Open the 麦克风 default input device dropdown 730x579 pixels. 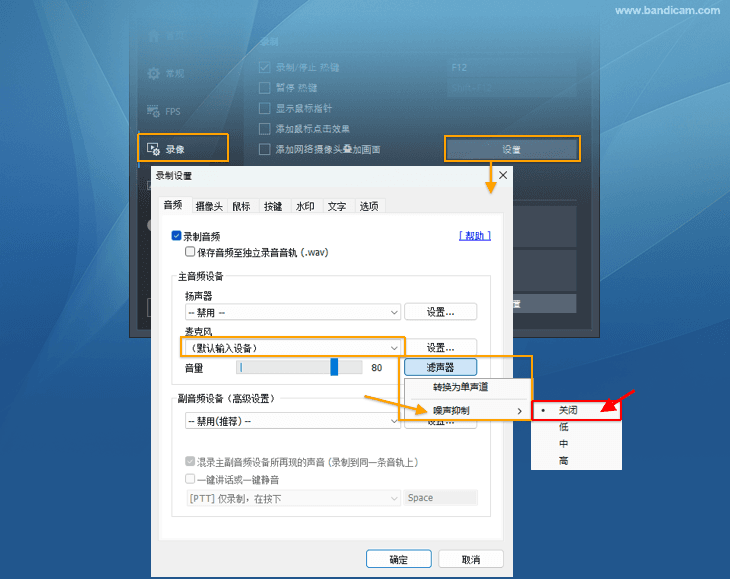pos(292,348)
